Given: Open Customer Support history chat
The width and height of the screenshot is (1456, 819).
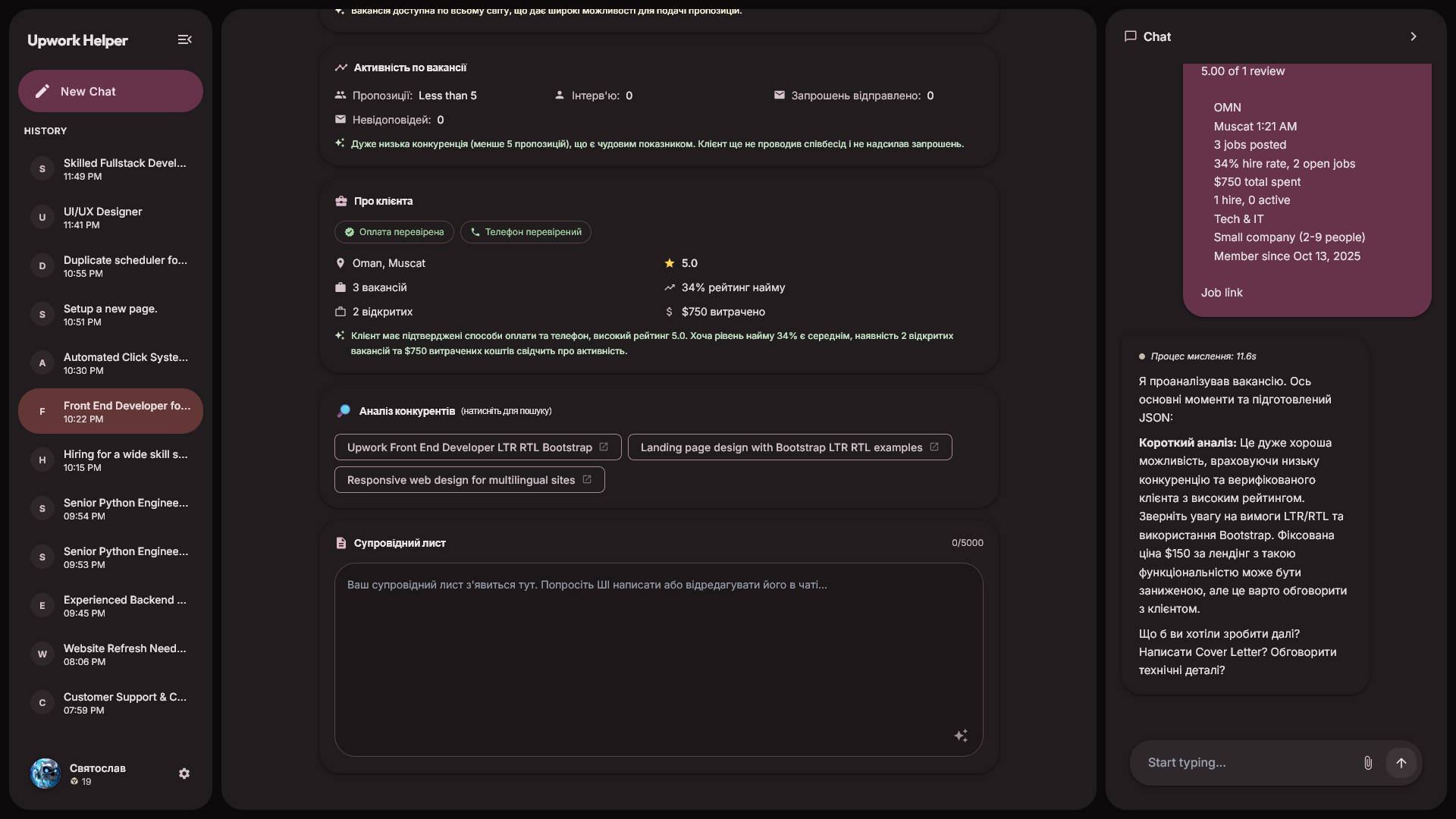Looking at the screenshot, I should pos(111,702).
